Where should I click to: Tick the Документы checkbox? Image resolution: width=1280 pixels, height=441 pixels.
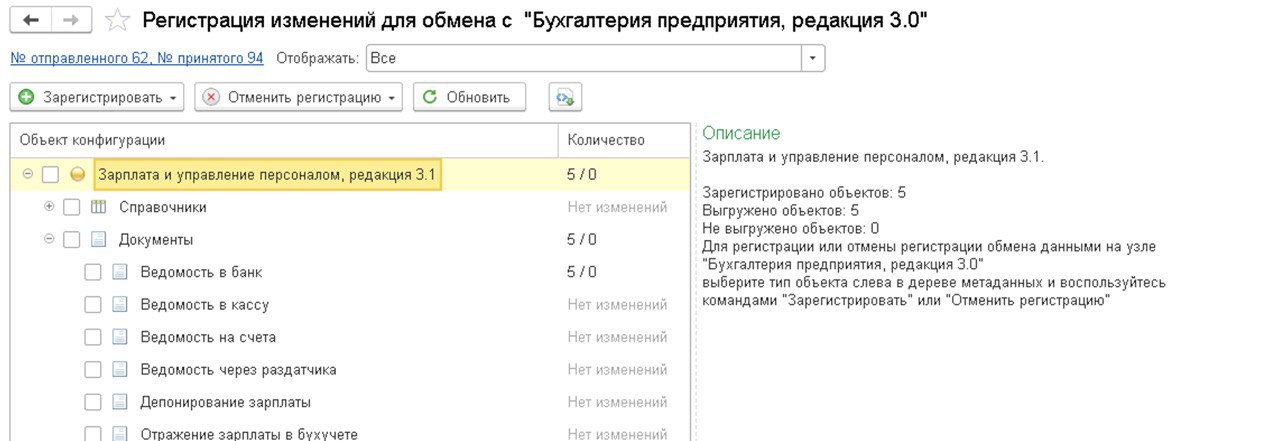[x=71, y=240]
